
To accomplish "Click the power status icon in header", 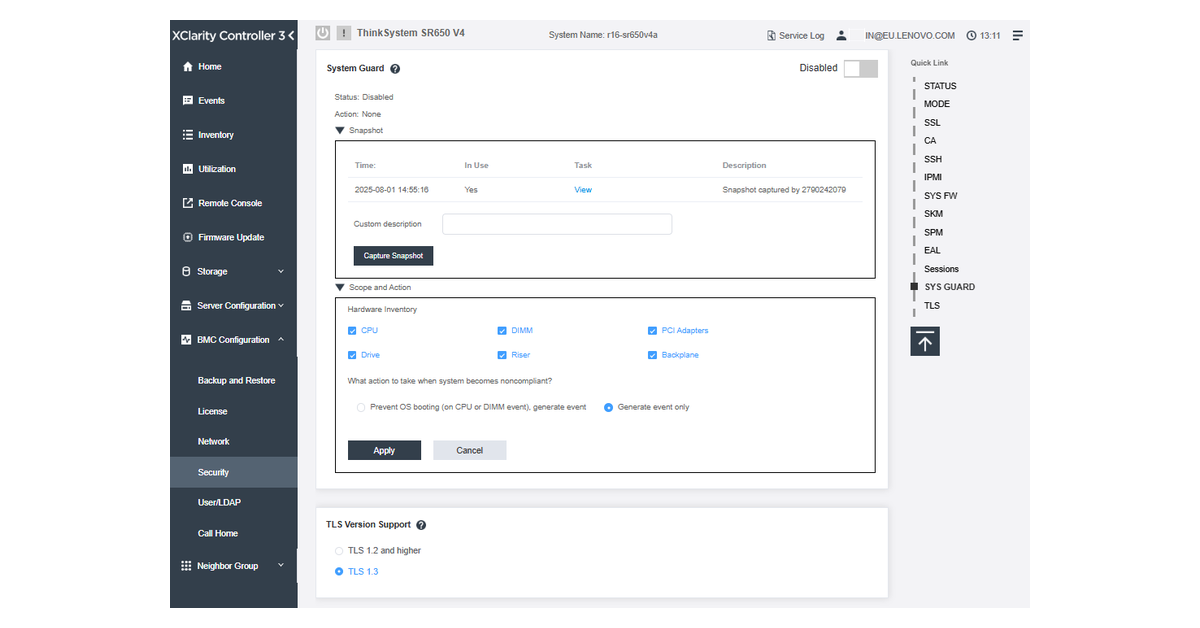I will 323,33.
